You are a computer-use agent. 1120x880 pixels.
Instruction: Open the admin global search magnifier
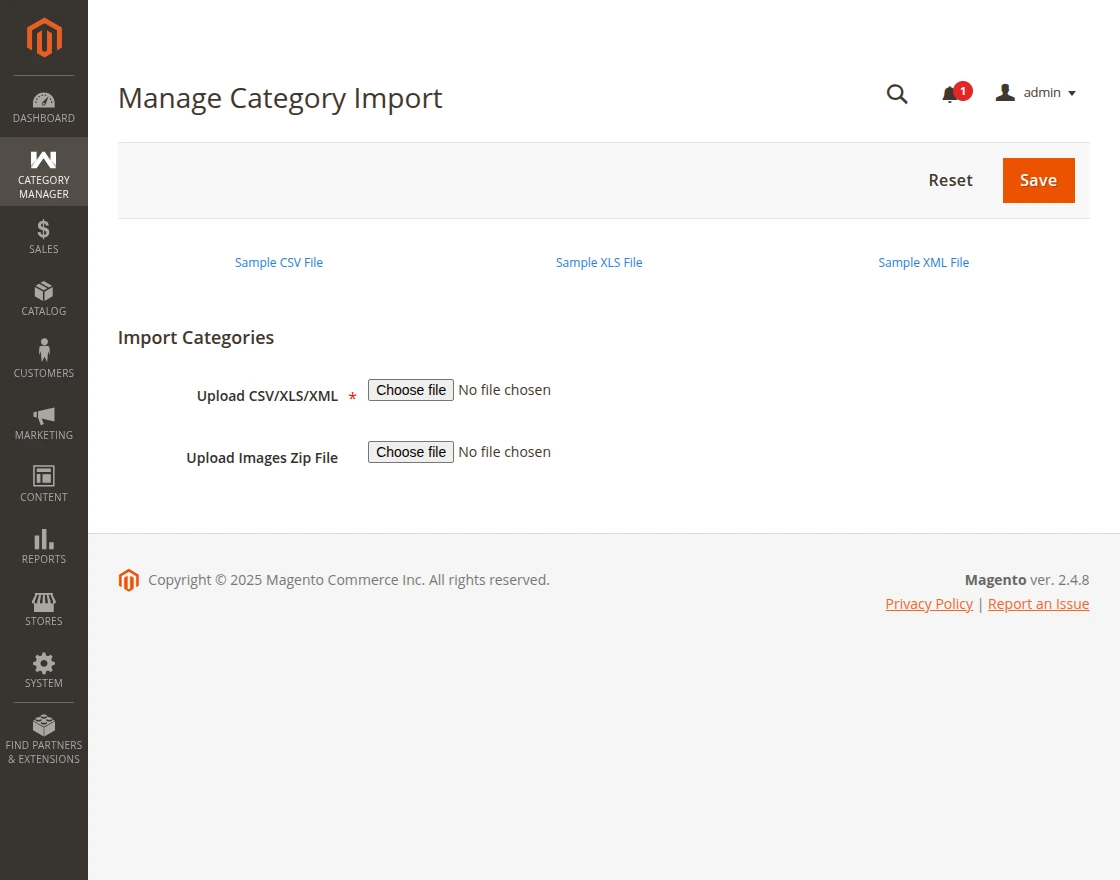[x=896, y=94]
